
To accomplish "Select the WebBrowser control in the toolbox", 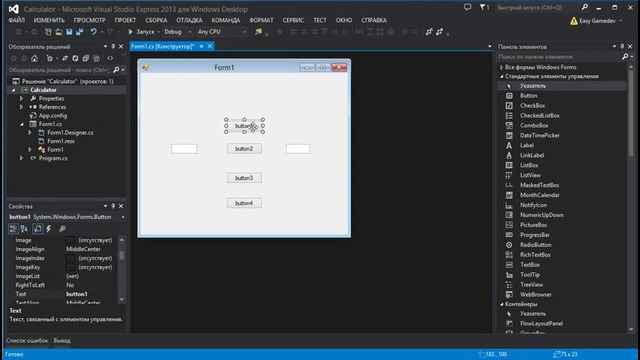I will click(536, 294).
